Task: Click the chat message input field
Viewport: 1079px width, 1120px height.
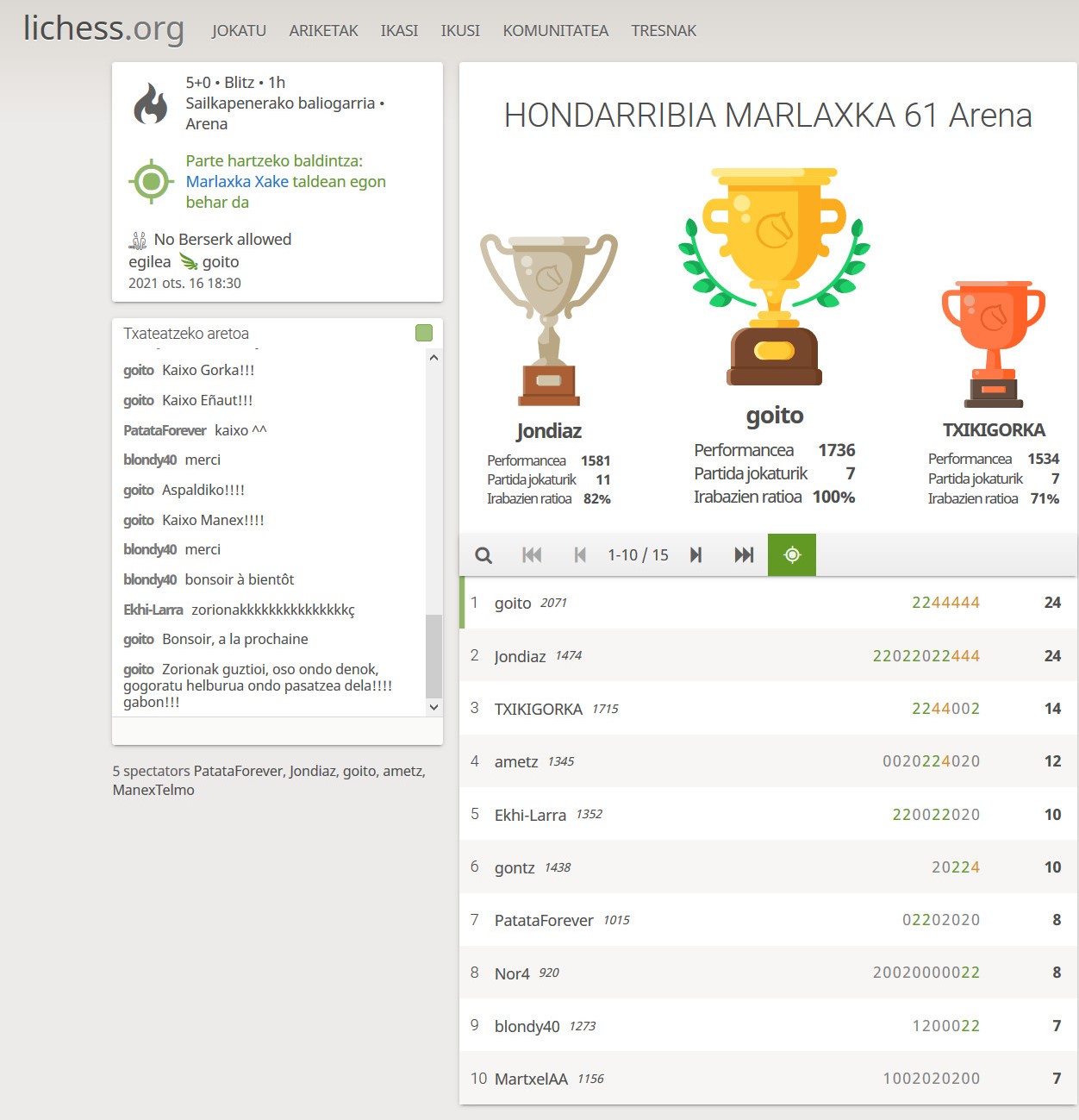Action: tap(278, 731)
